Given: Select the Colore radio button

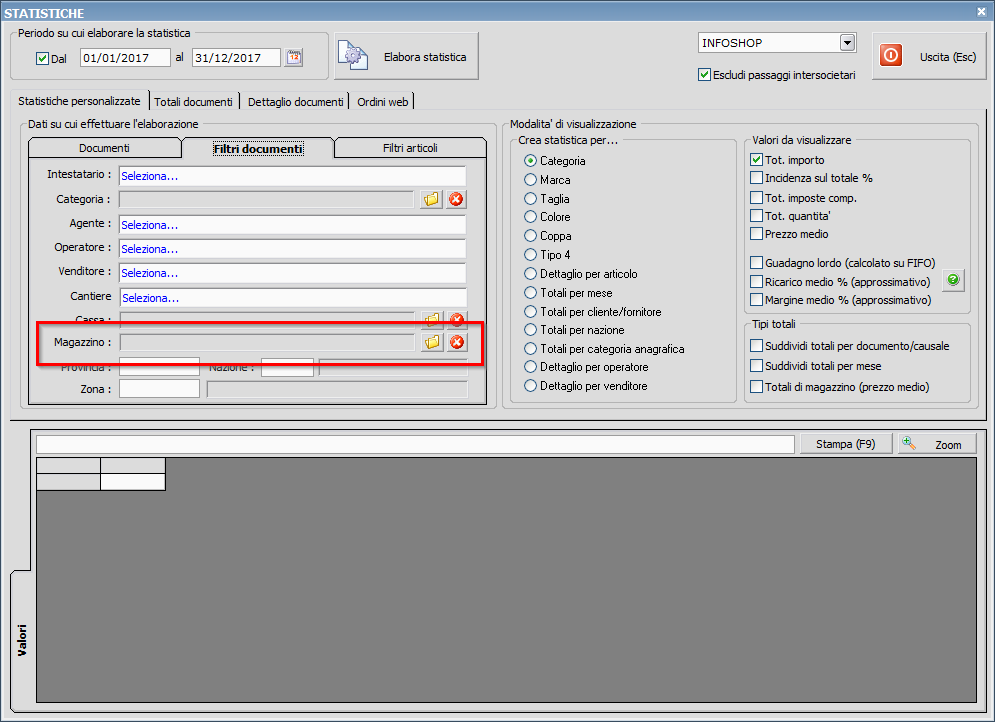Looking at the screenshot, I should coord(530,217).
